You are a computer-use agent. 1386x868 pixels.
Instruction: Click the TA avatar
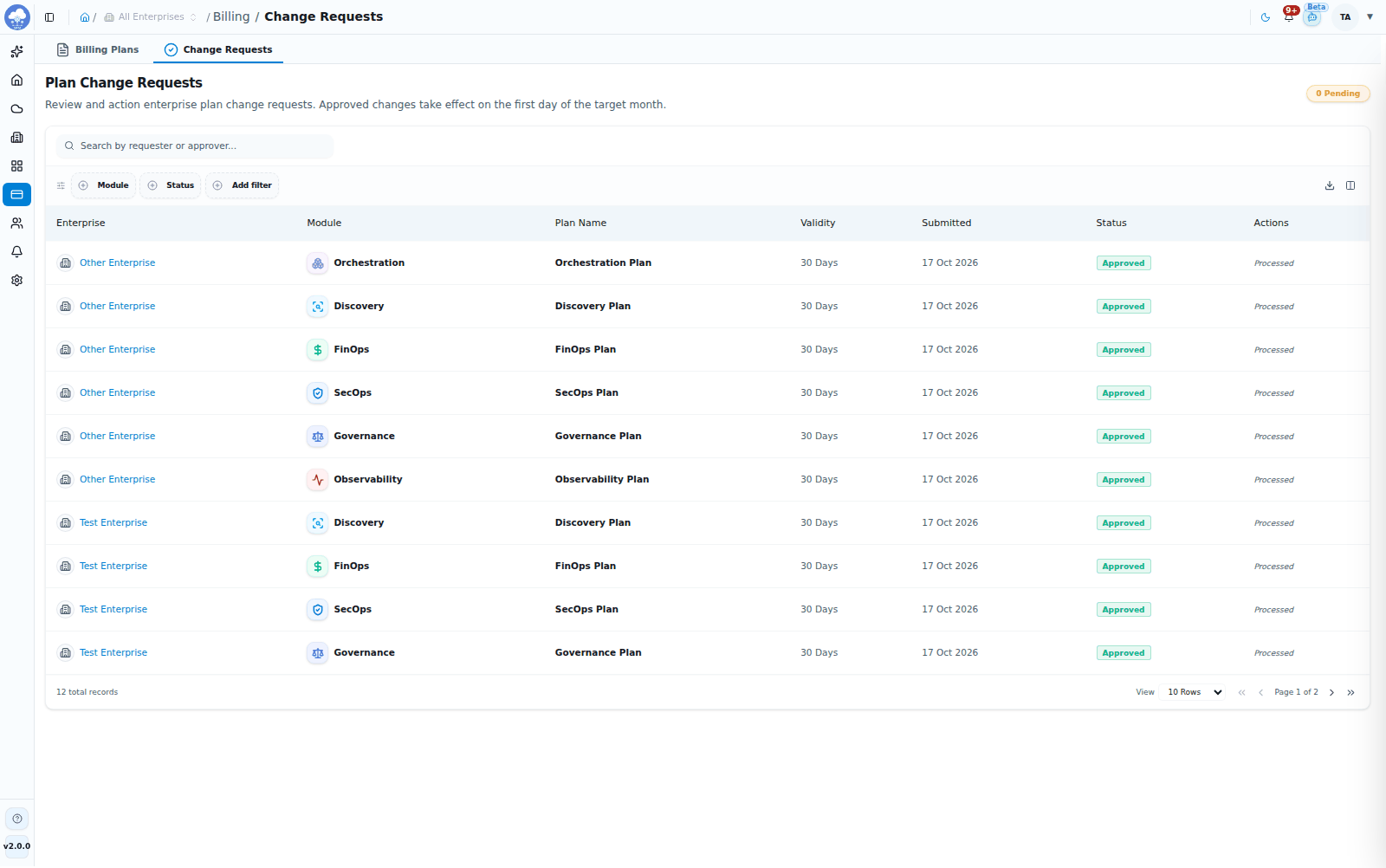coord(1344,17)
